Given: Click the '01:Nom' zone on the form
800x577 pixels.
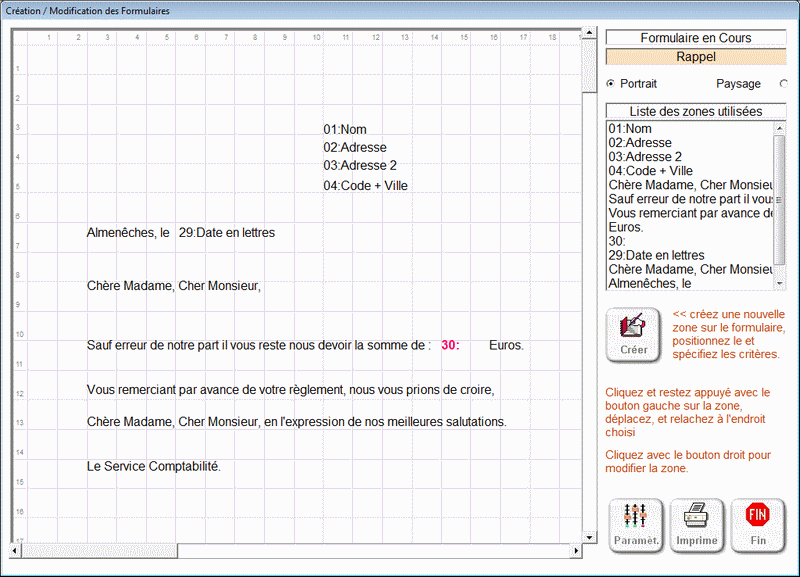Looking at the screenshot, I should coord(345,130).
